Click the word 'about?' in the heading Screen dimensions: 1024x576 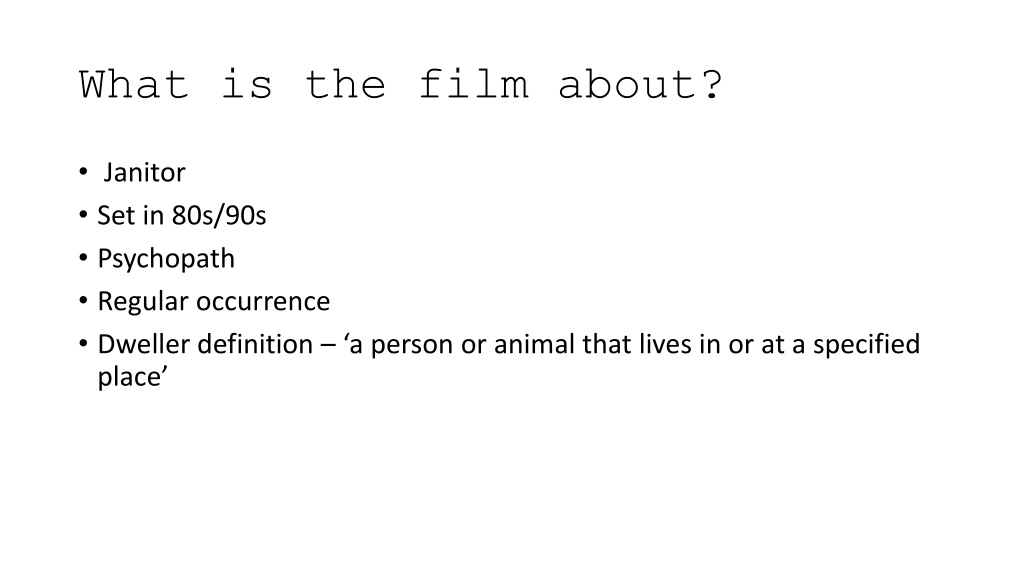coord(640,85)
